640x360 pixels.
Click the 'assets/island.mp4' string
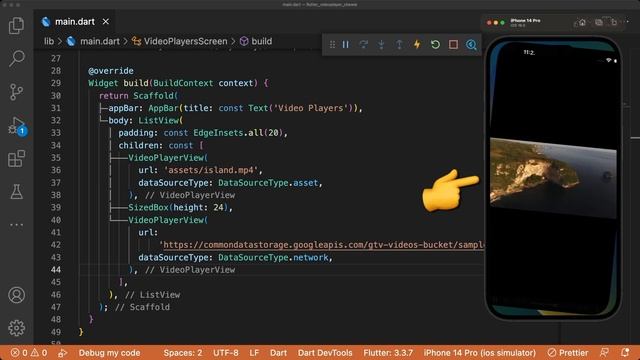click(x=211, y=170)
